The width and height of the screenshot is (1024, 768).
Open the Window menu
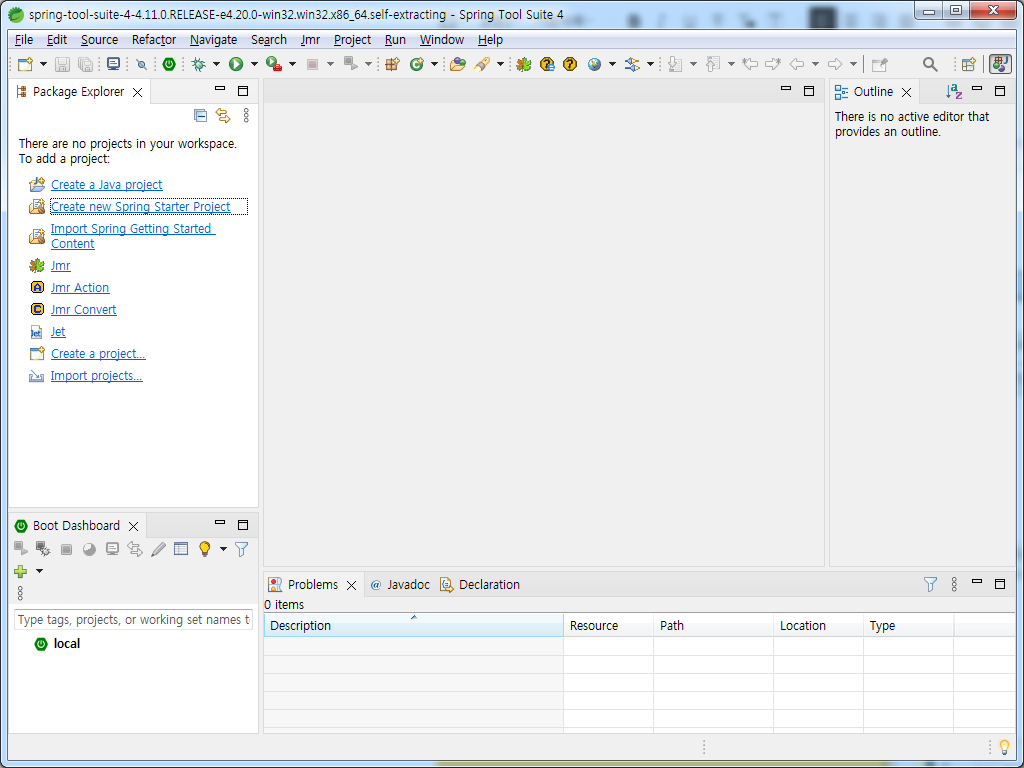click(x=441, y=40)
